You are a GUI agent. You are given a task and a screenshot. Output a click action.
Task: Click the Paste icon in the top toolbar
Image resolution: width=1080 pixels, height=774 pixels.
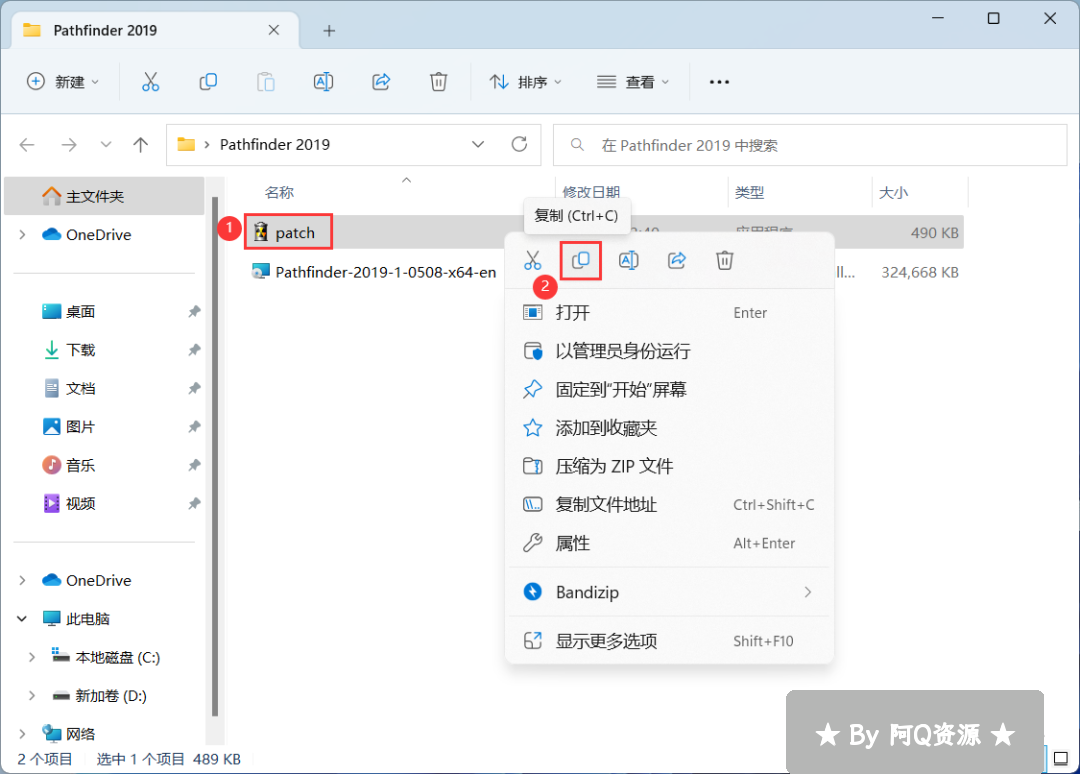coord(265,82)
